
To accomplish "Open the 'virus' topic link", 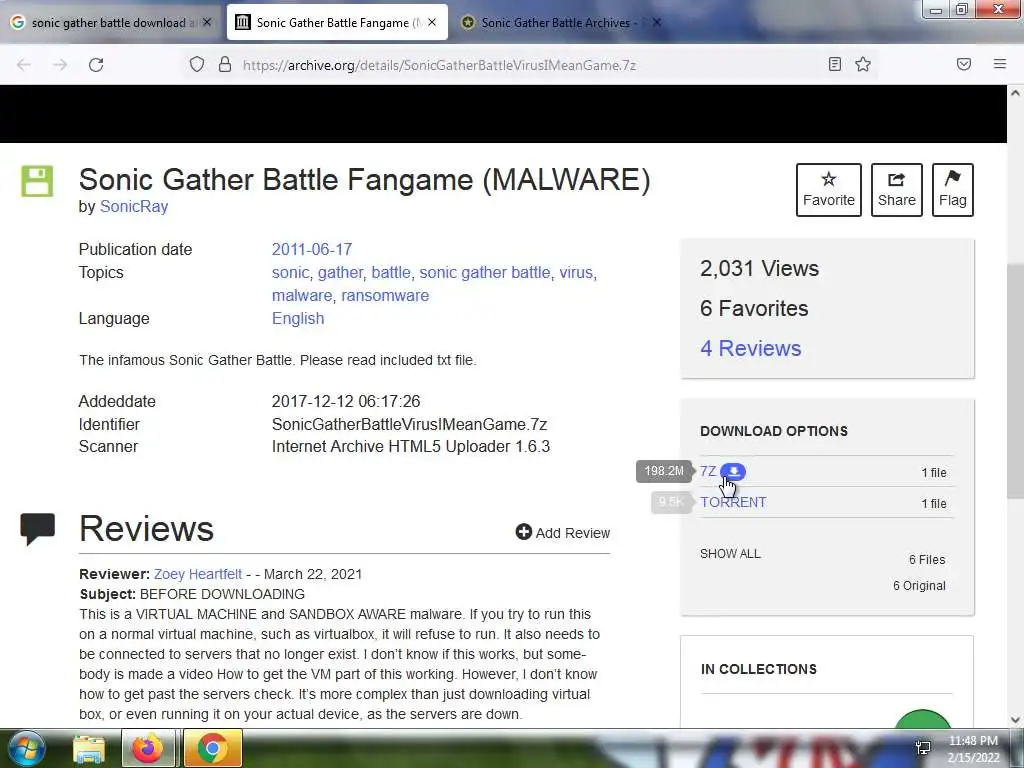I will click(x=576, y=272).
